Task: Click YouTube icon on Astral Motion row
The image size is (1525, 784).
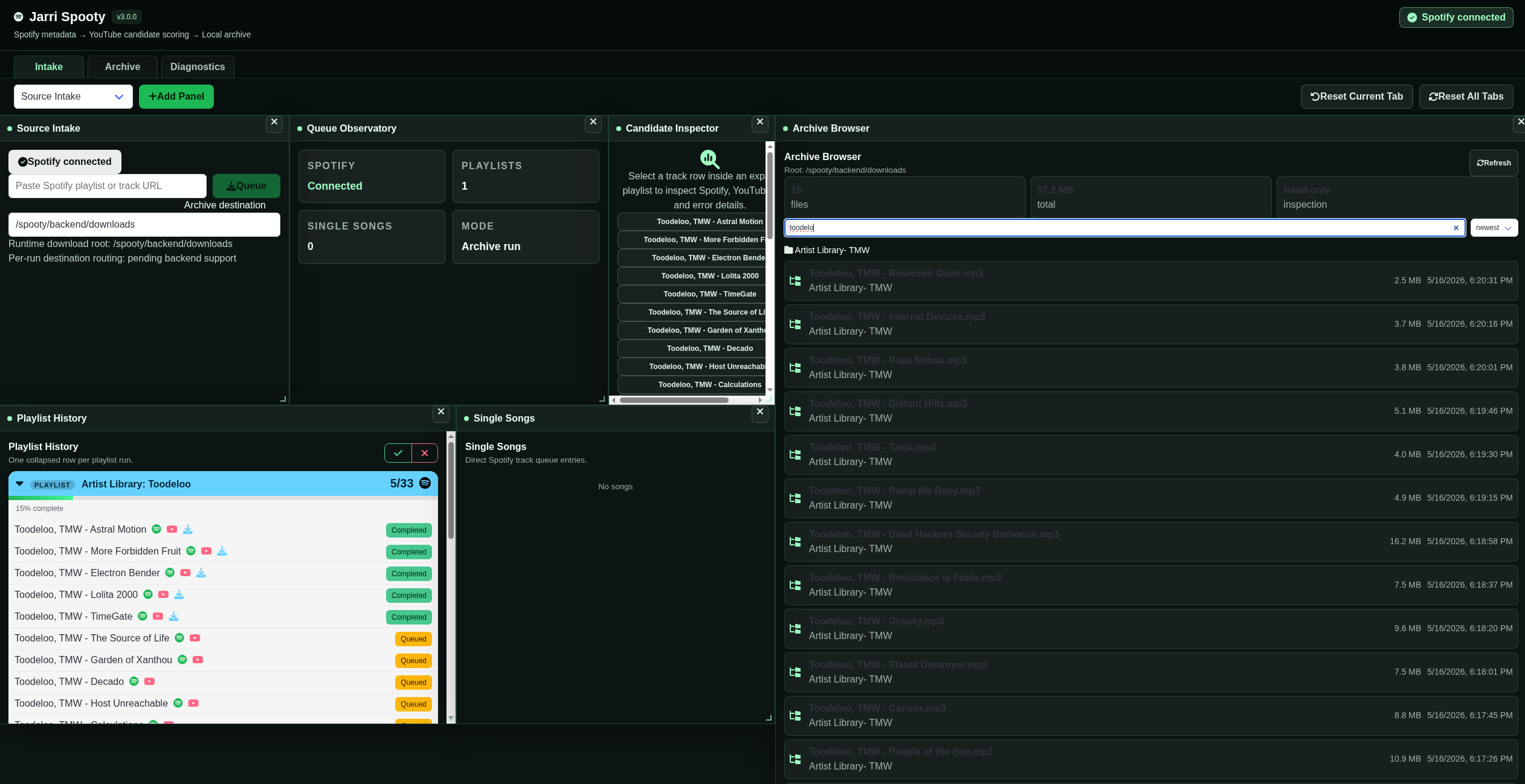Action: point(172,529)
